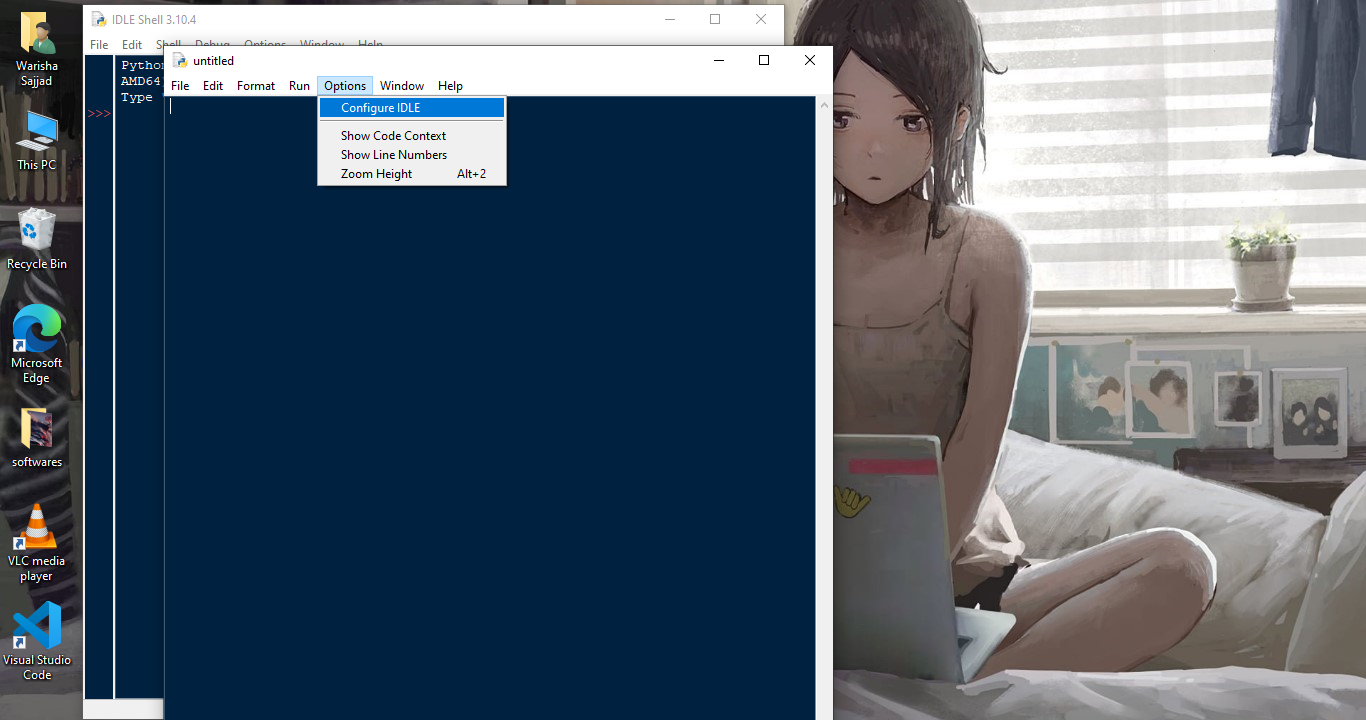Click the >>> prompt in IDLE Shell

click(99, 114)
